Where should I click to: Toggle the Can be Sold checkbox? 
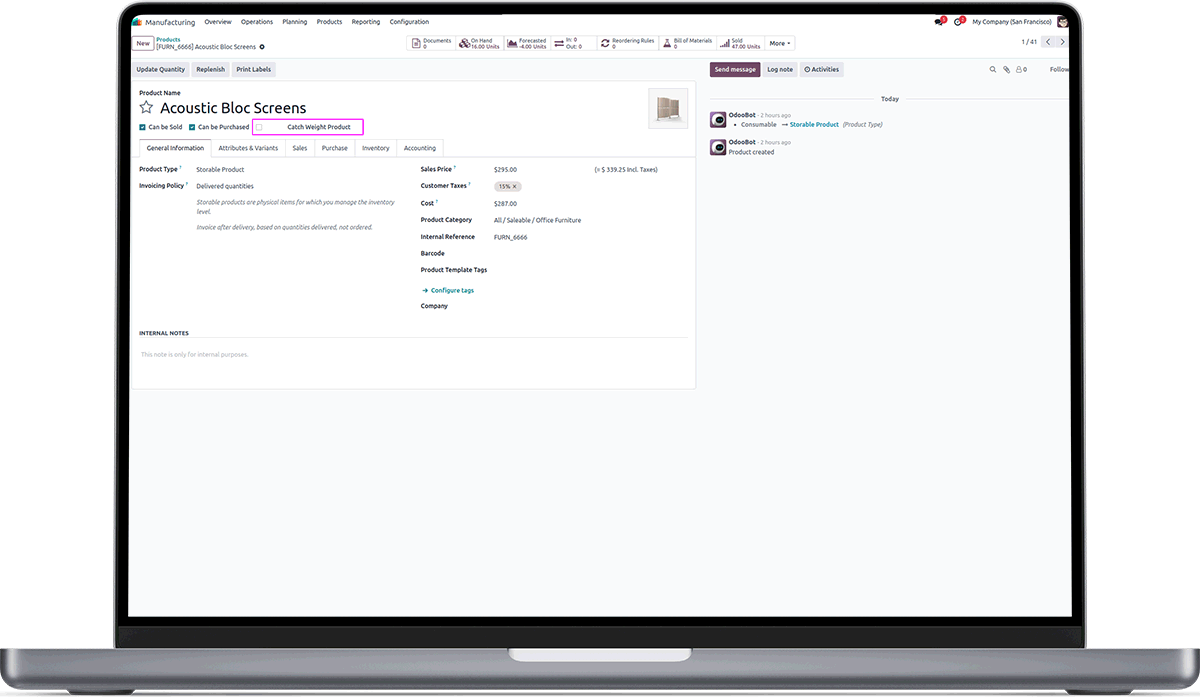[143, 127]
